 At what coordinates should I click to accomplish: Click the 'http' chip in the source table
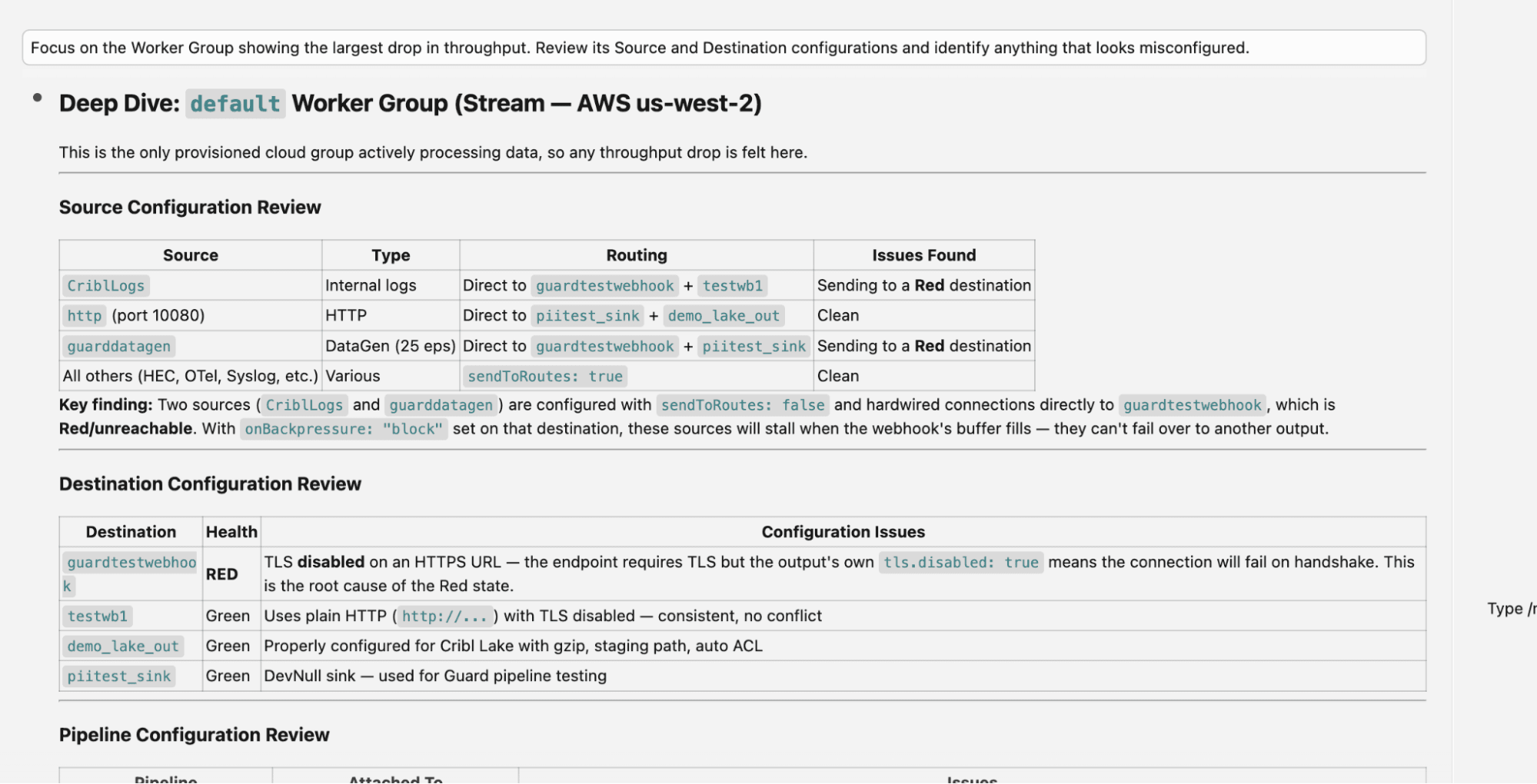pos(85,316)
